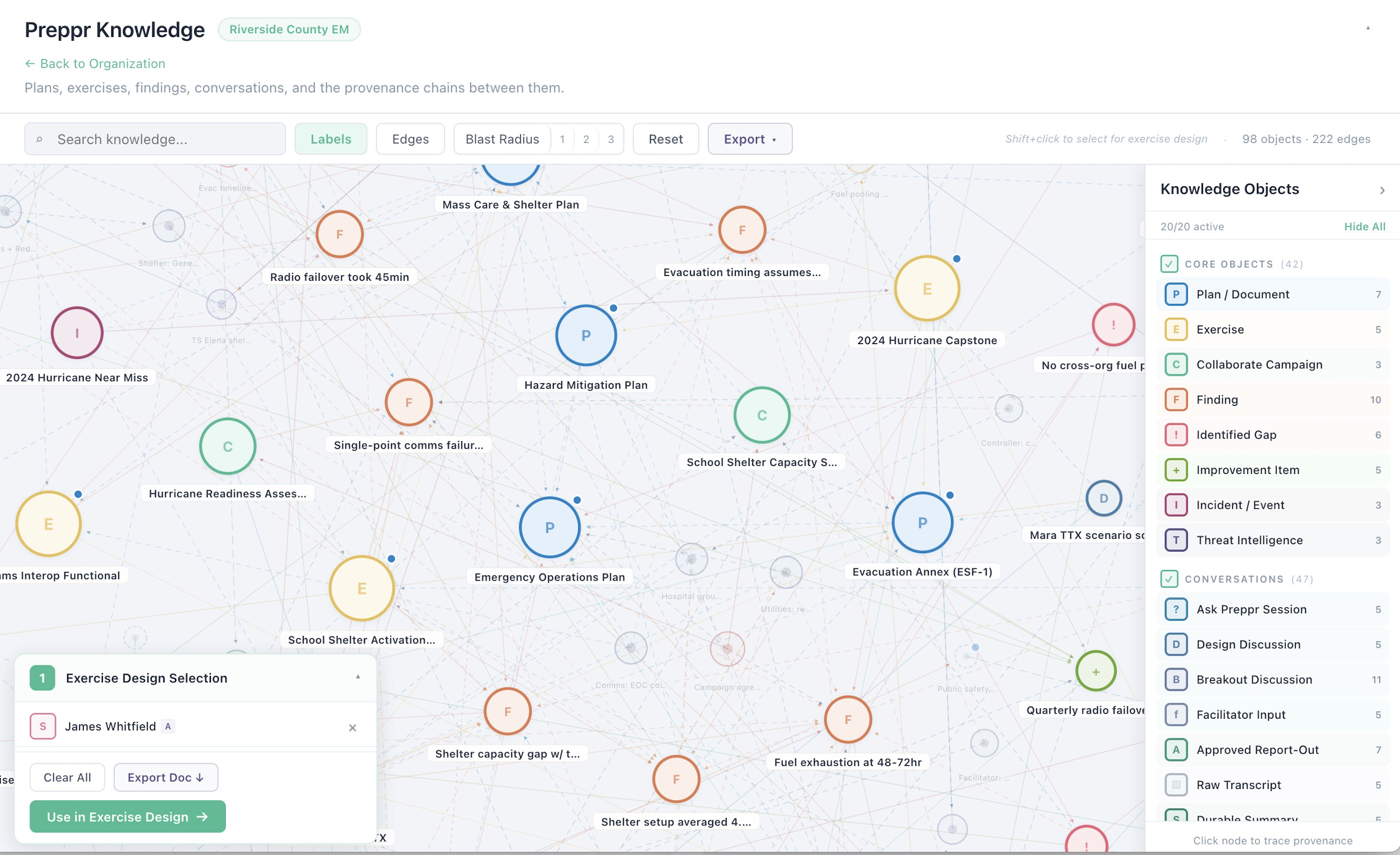Toggle the Labels display button
Image resolution: width=1400 pixels, height=855 pixels.
click(331, 139)
